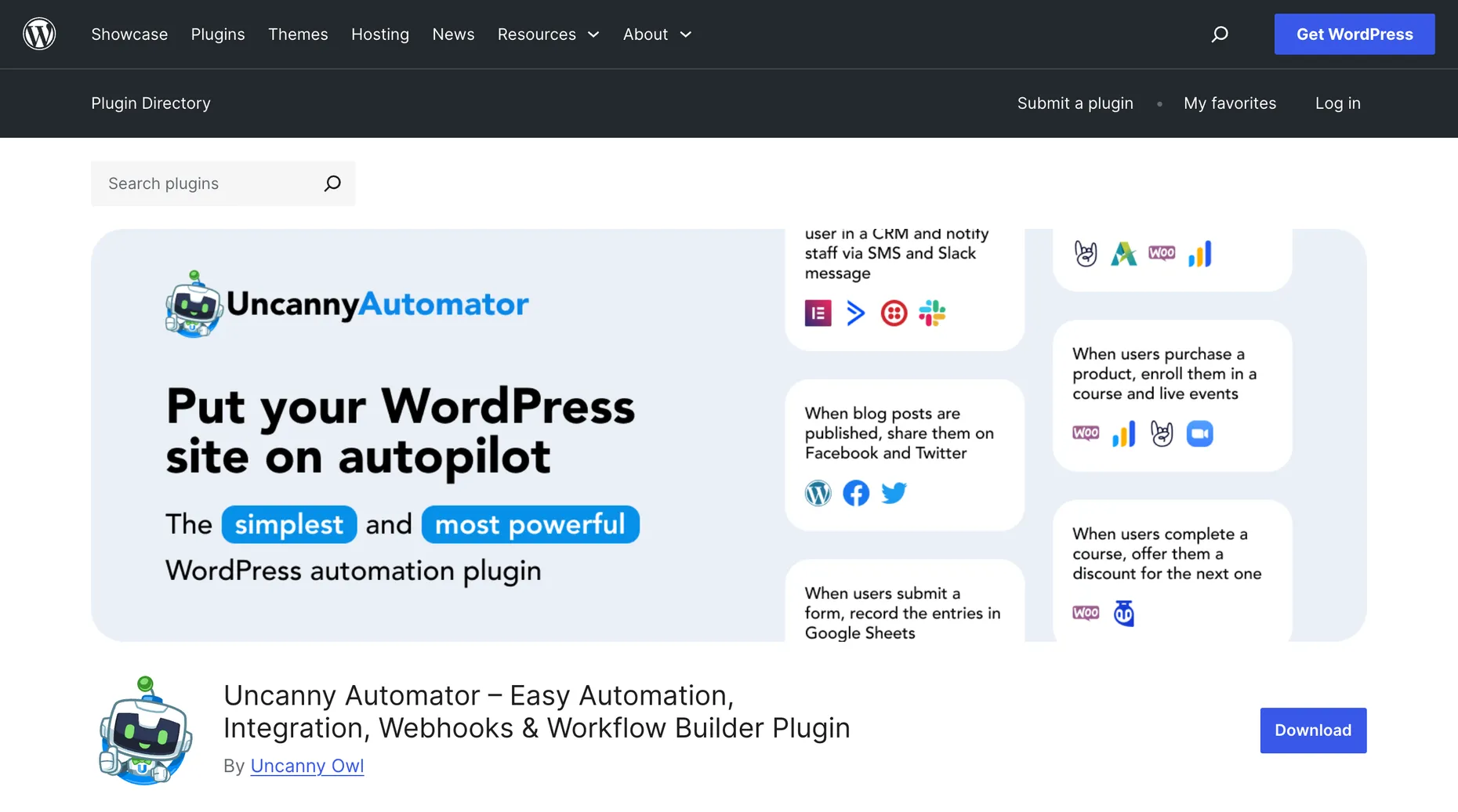Click the Get WordPress button
The image size is (1458, 812).
click(1355, 34)
